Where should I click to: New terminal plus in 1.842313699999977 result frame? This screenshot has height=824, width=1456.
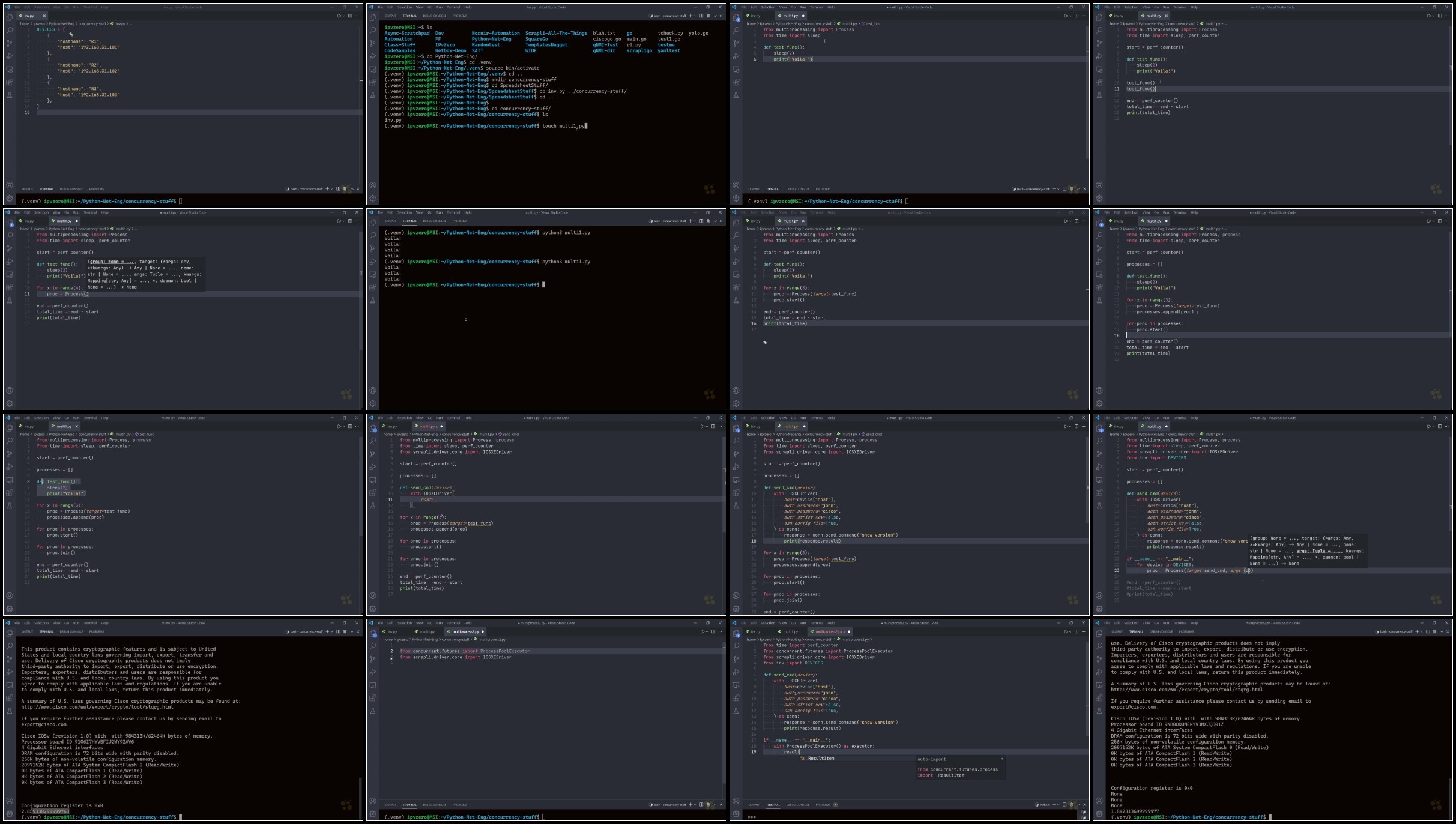(1418, 631)
